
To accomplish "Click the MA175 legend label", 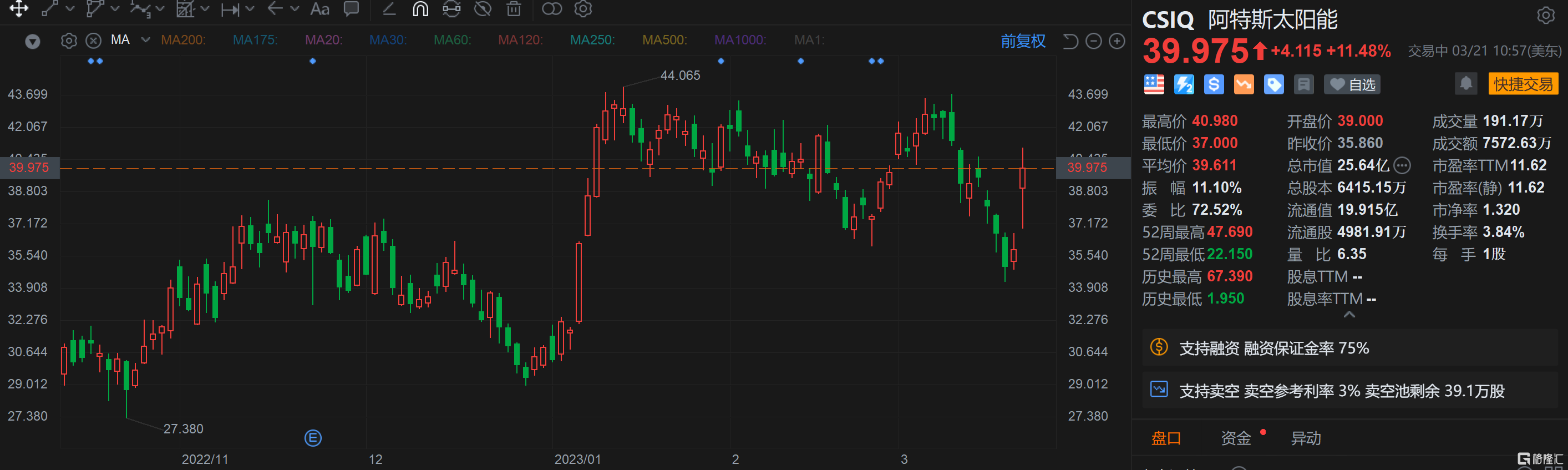I will 255,40.
